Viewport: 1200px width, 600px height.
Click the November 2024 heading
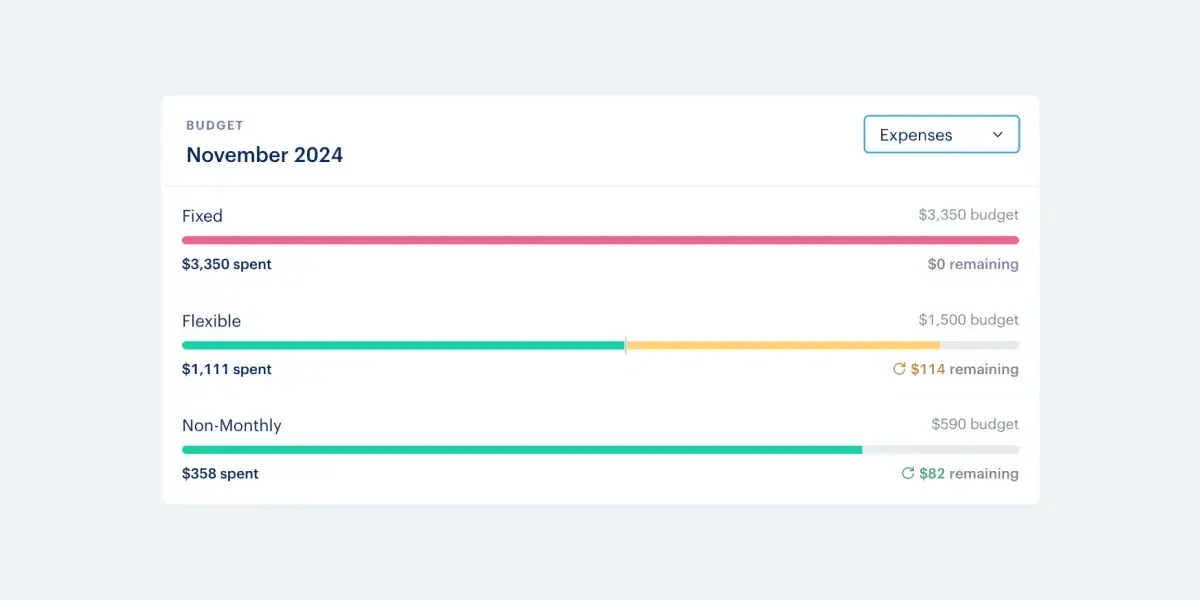(264, 155)
